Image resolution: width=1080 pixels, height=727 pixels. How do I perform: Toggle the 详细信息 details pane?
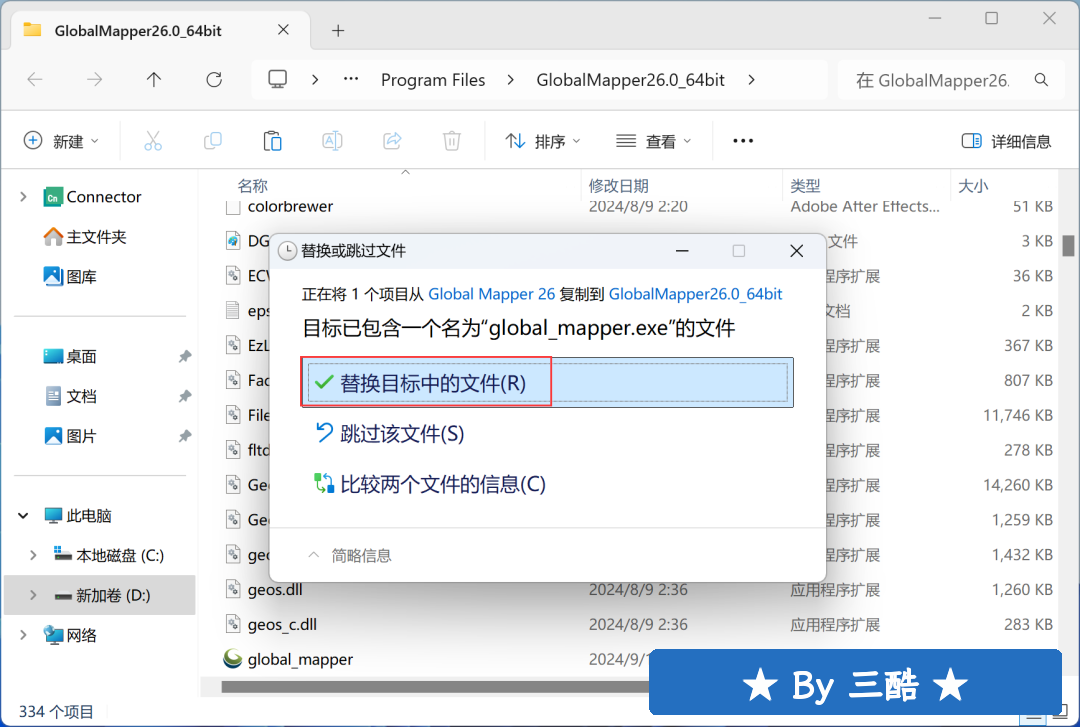click(1006, 141)
